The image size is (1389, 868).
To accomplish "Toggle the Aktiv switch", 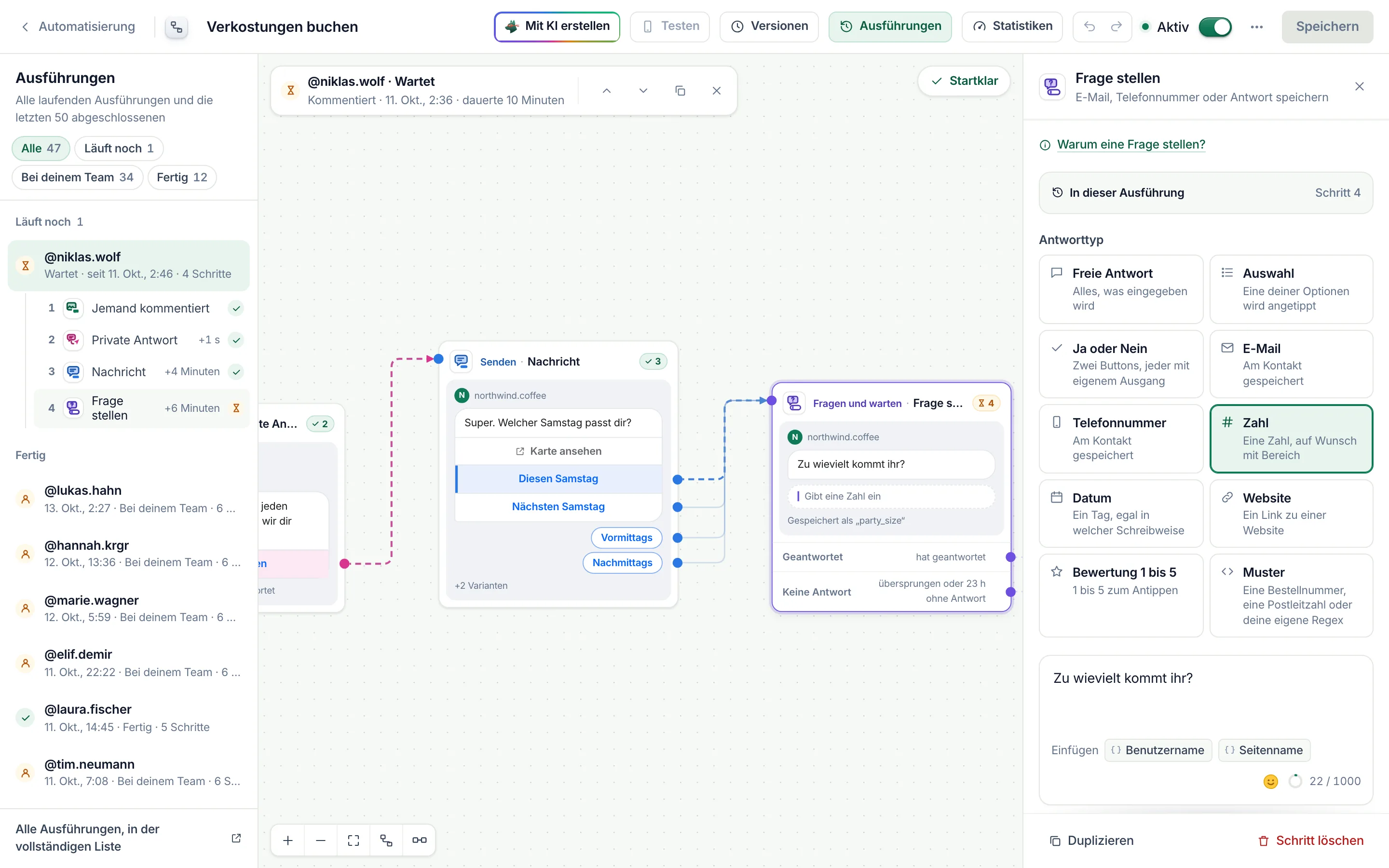I will (1214, 27).
